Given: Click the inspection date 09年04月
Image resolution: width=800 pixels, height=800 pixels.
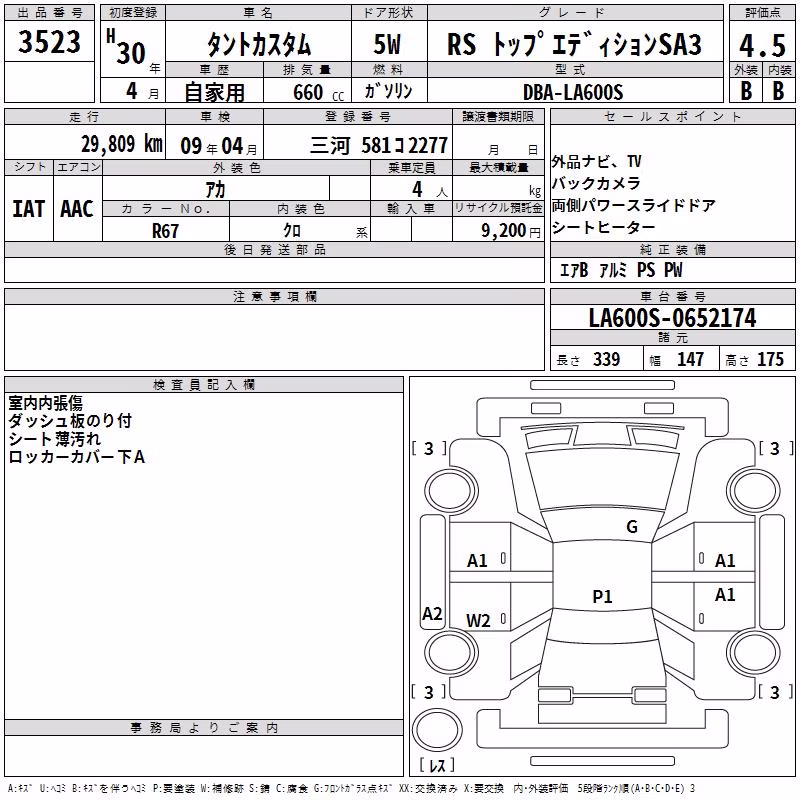Looking at the screenshot, I should 219,146.
